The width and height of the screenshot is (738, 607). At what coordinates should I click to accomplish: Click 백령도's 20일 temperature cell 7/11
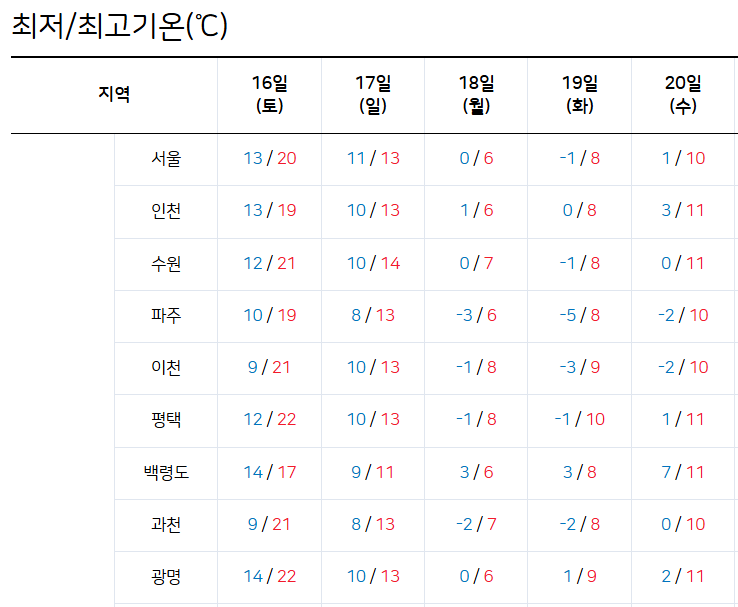pyautogui.click(x=683, y=472)
